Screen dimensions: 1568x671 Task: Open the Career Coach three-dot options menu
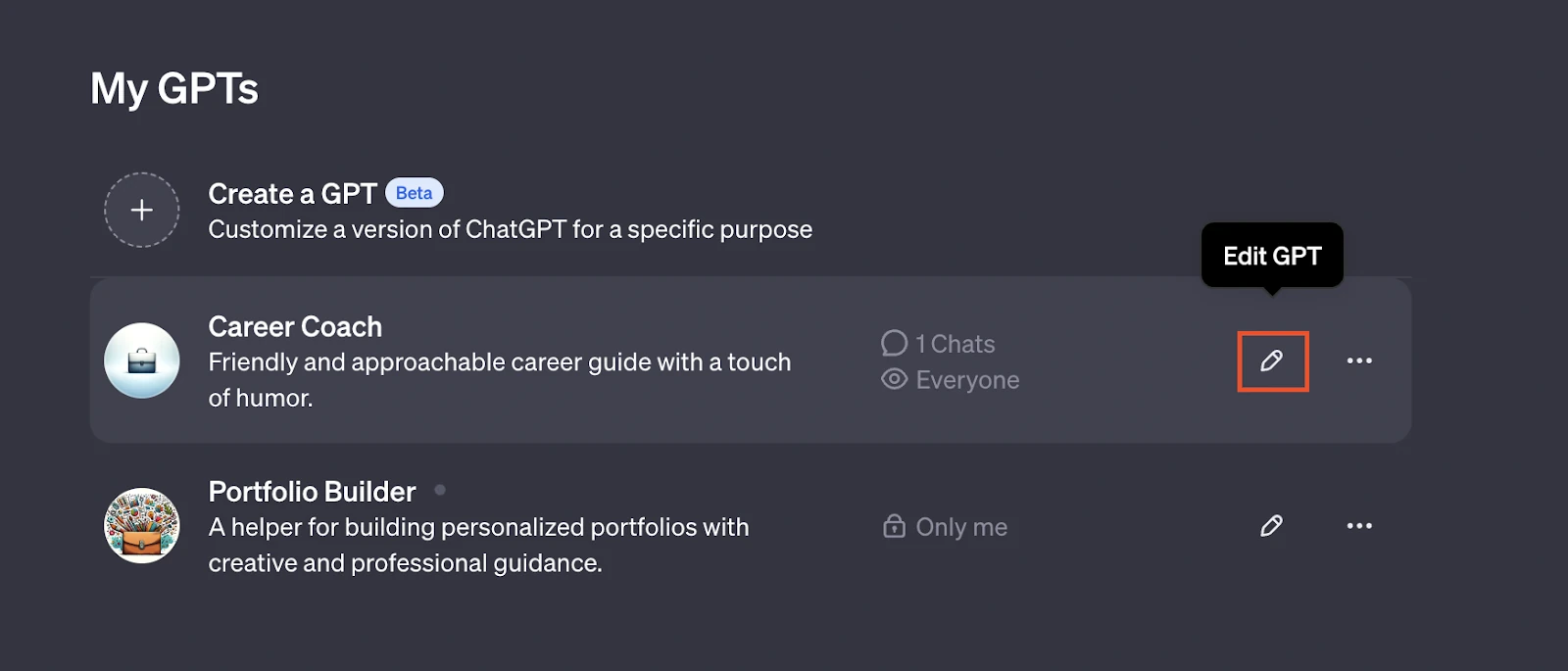pos(1359,360)
